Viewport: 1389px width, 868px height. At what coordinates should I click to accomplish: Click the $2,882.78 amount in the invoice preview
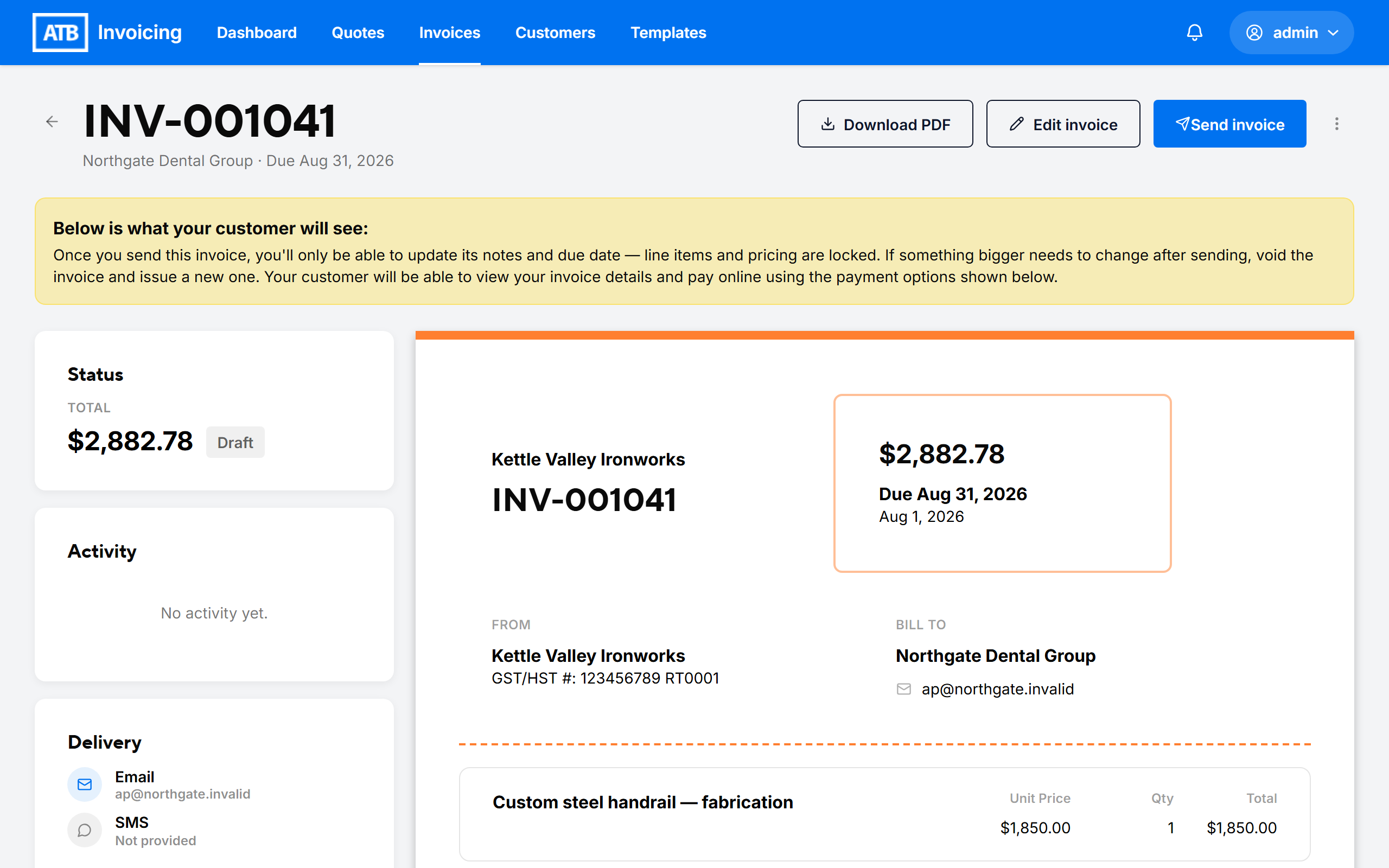click(942, 454)
